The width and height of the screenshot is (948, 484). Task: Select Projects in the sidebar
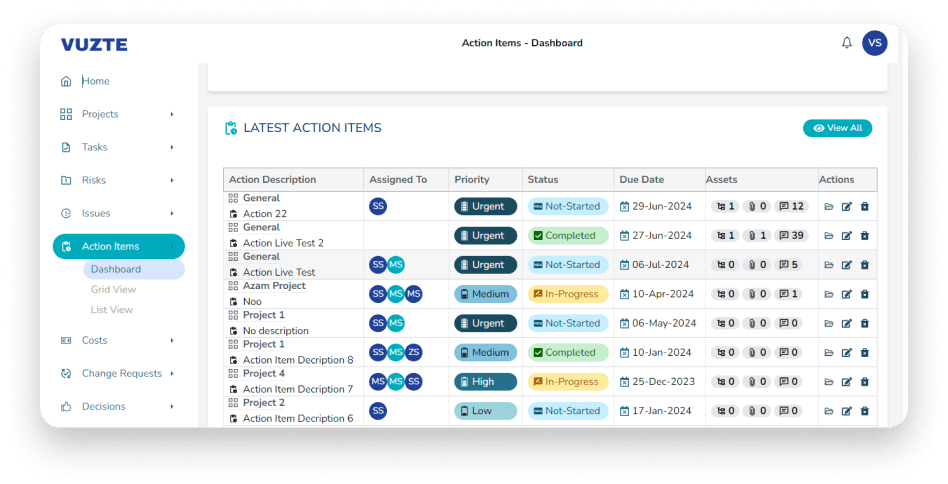100,114
